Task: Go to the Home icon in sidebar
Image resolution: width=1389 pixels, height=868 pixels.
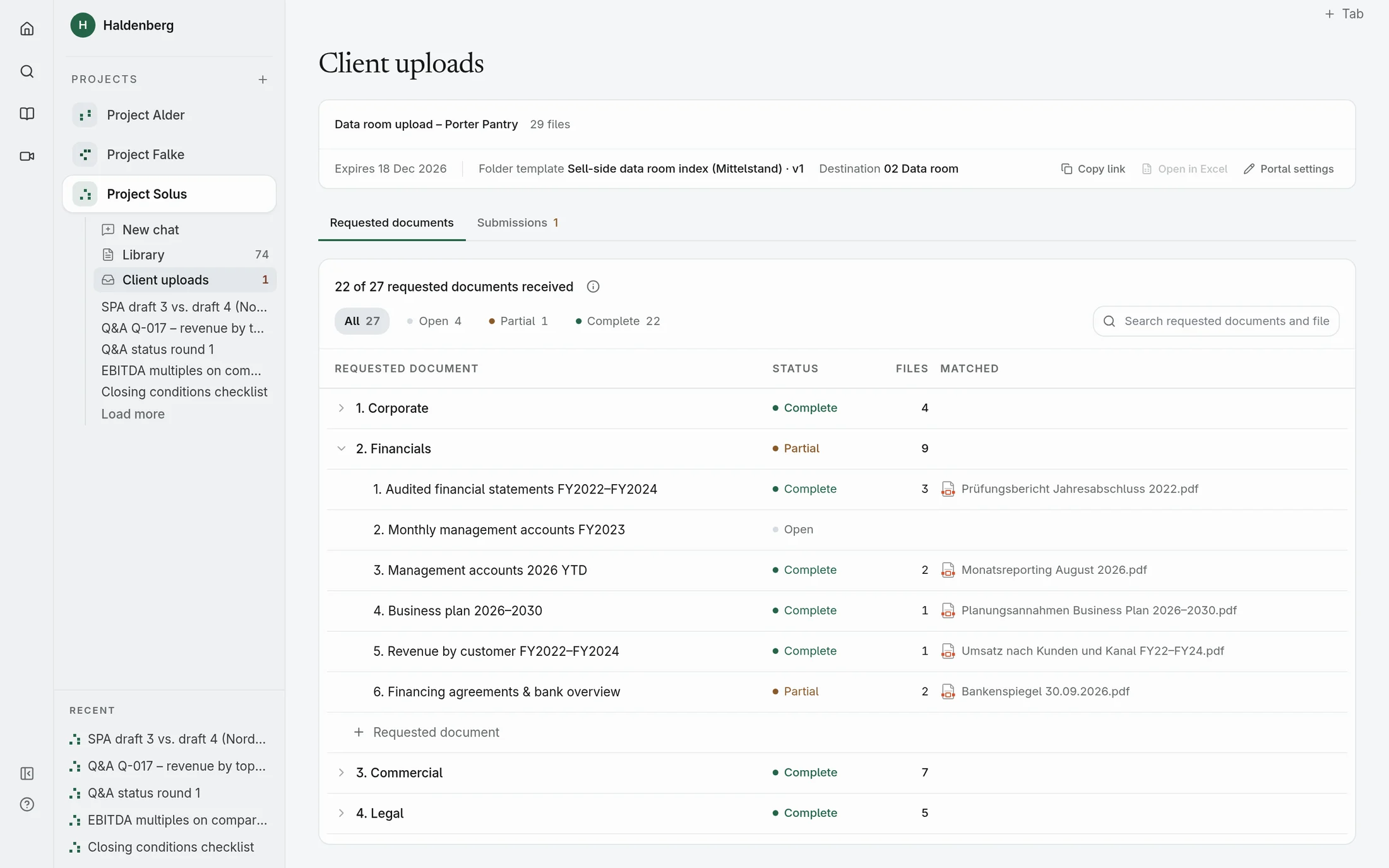Action: click(x=27, y=28)
